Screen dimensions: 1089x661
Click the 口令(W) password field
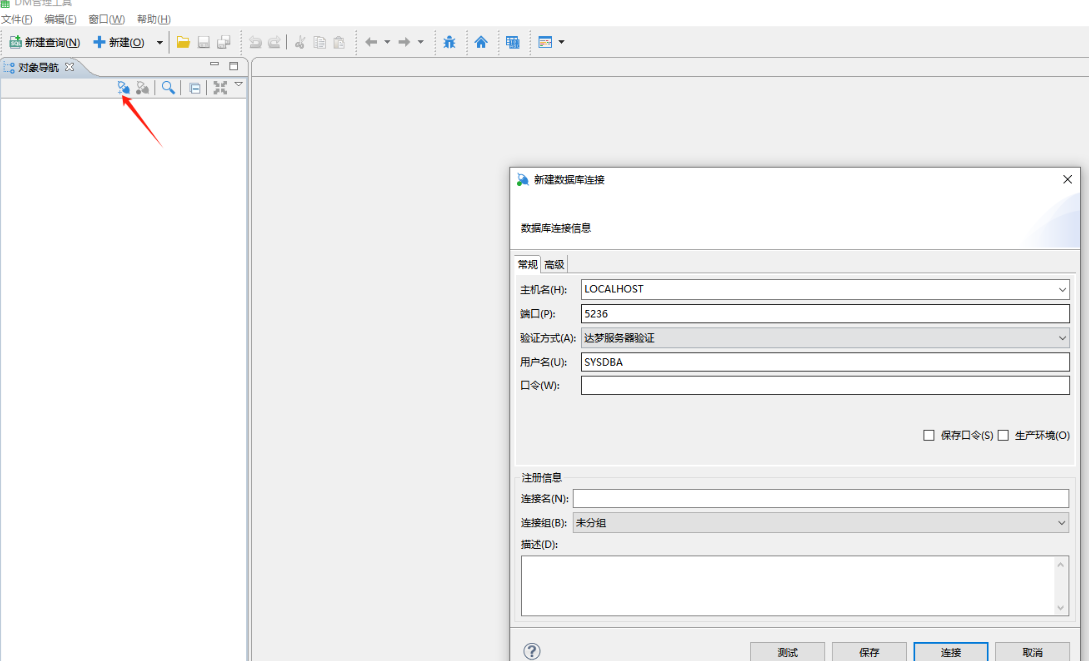pyautogui.click(x=825, y=385)
